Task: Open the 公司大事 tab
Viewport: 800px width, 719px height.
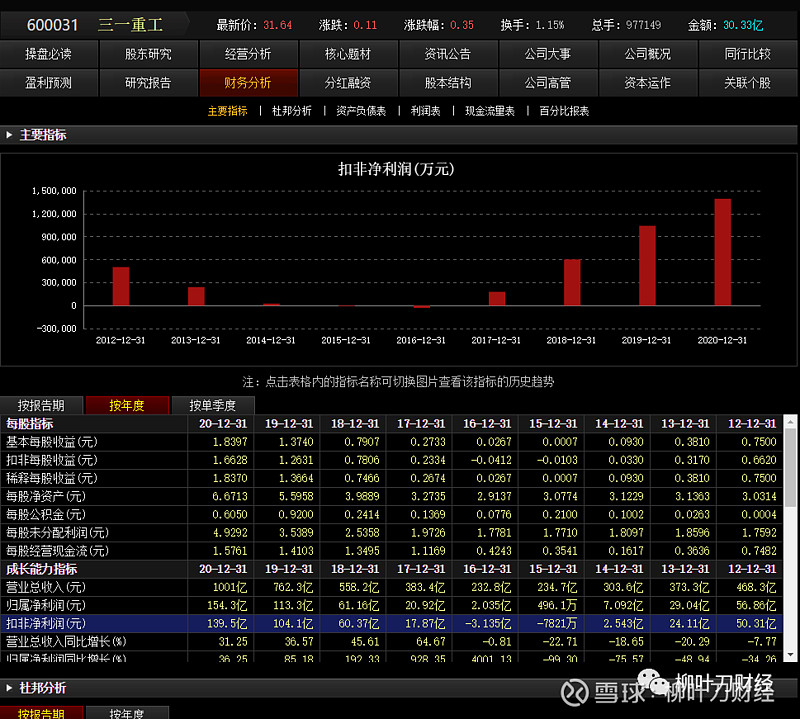Action: (547, 54)
